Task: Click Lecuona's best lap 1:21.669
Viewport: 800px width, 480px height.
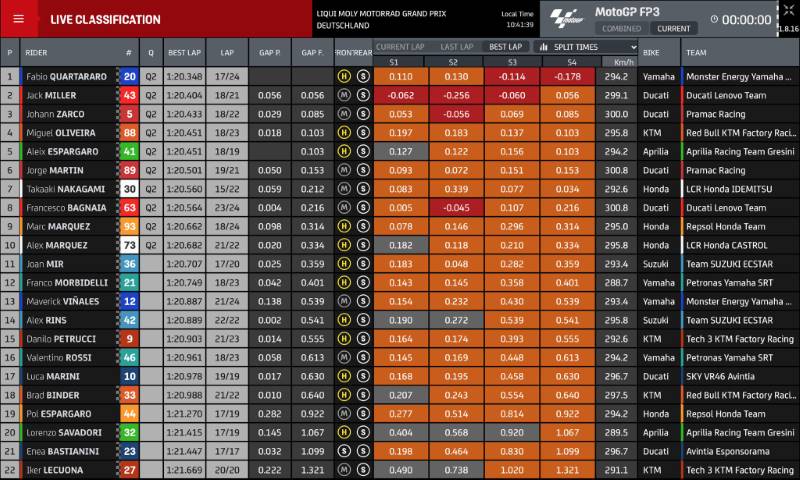Action: click(x=184, y=470)
